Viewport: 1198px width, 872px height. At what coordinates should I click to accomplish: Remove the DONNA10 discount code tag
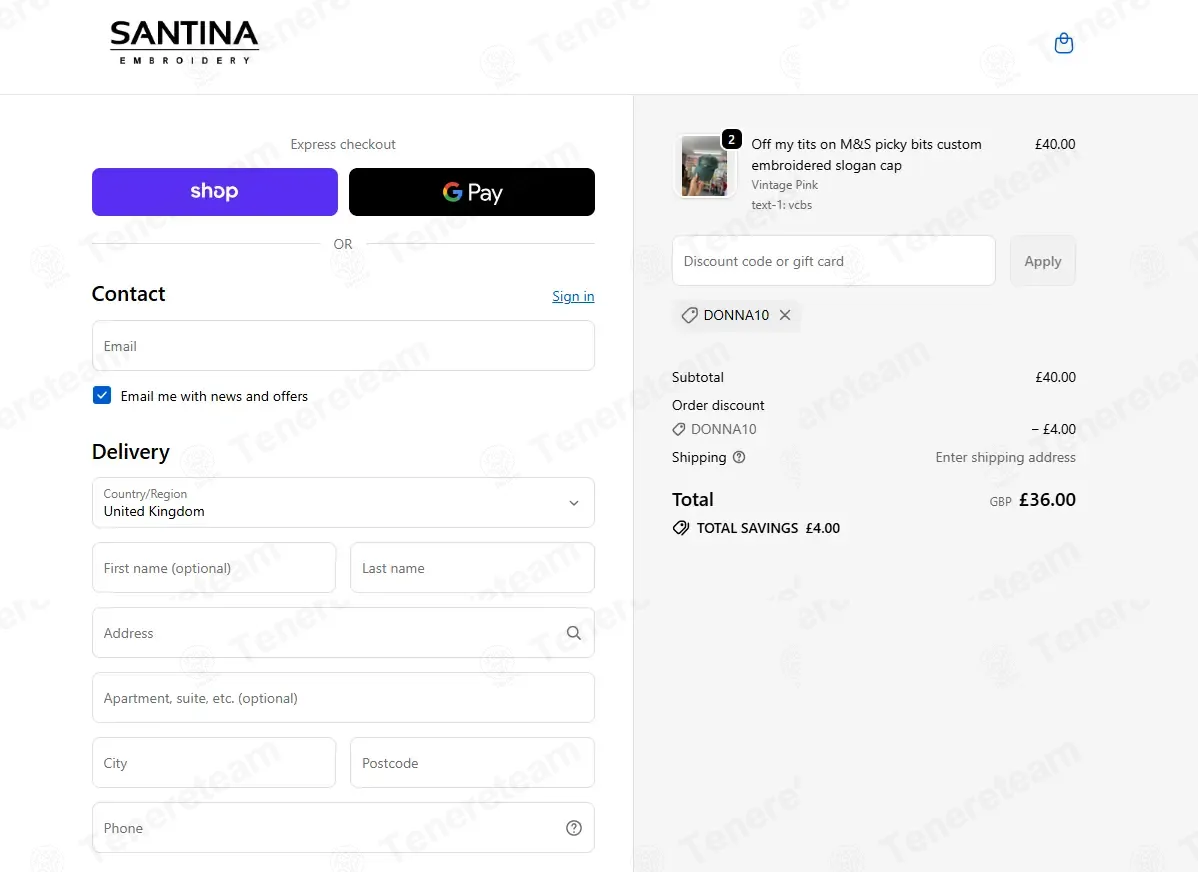click(785, 315)
